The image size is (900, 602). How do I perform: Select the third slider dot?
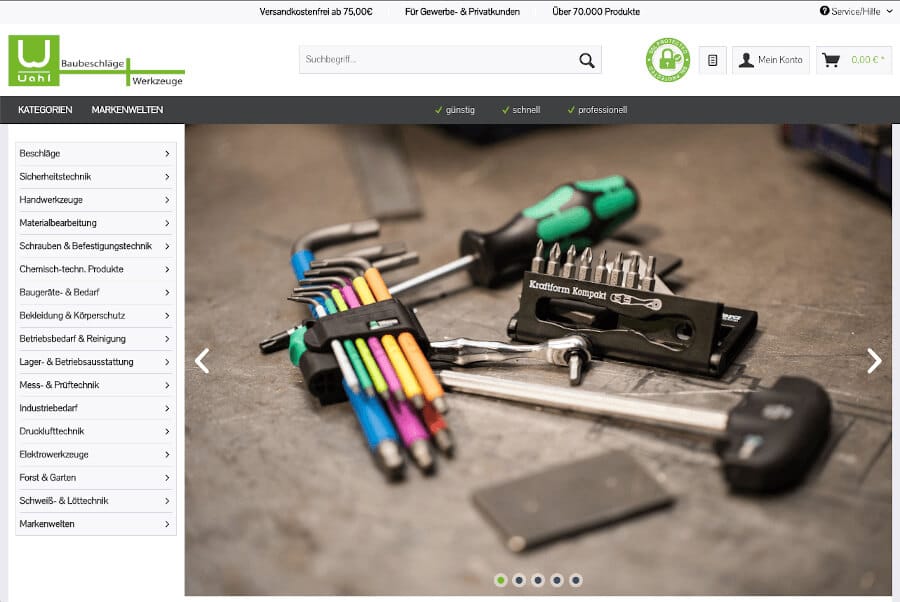click(x=538, y=580)
